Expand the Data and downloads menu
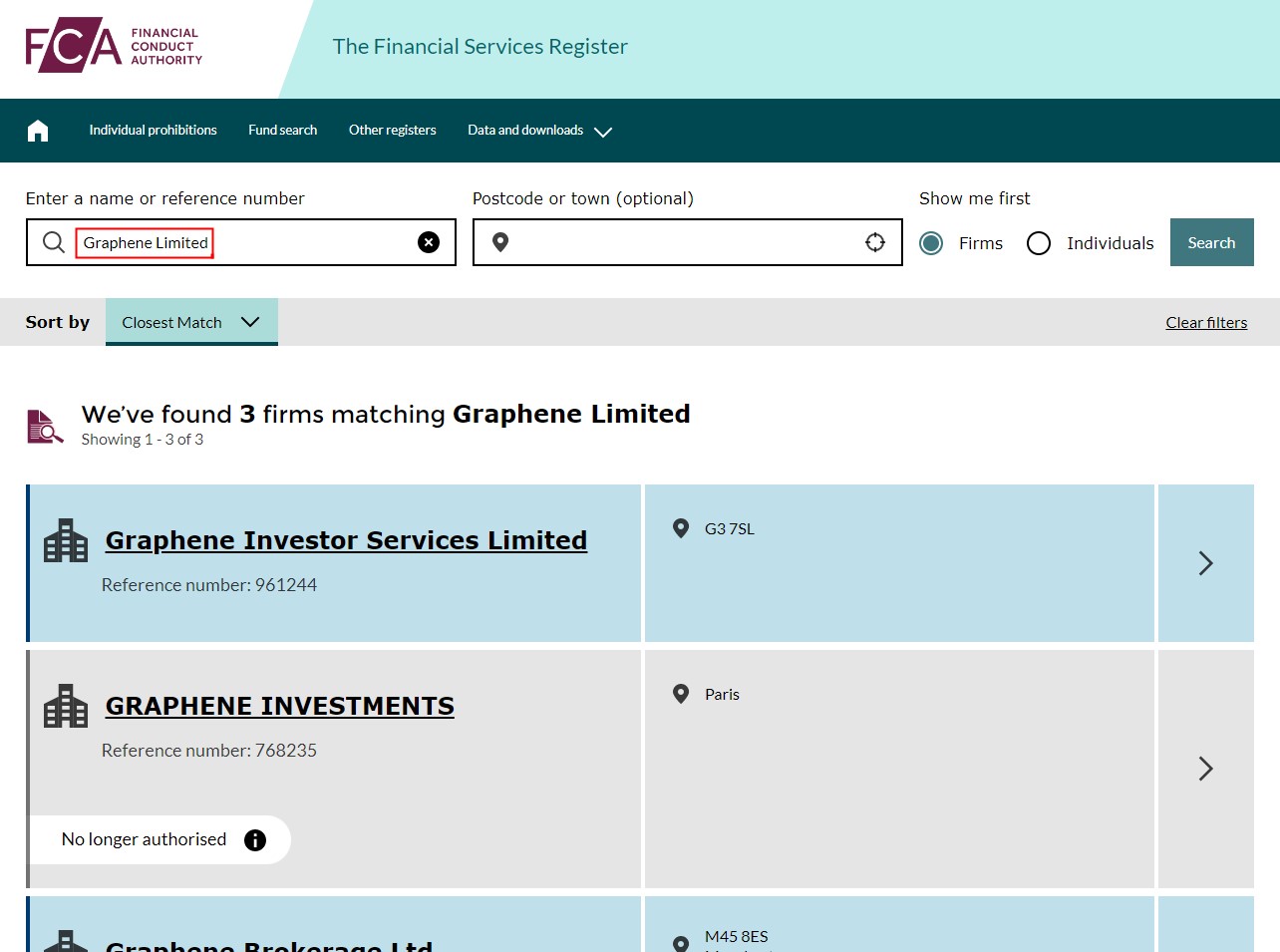 (539, 131)
